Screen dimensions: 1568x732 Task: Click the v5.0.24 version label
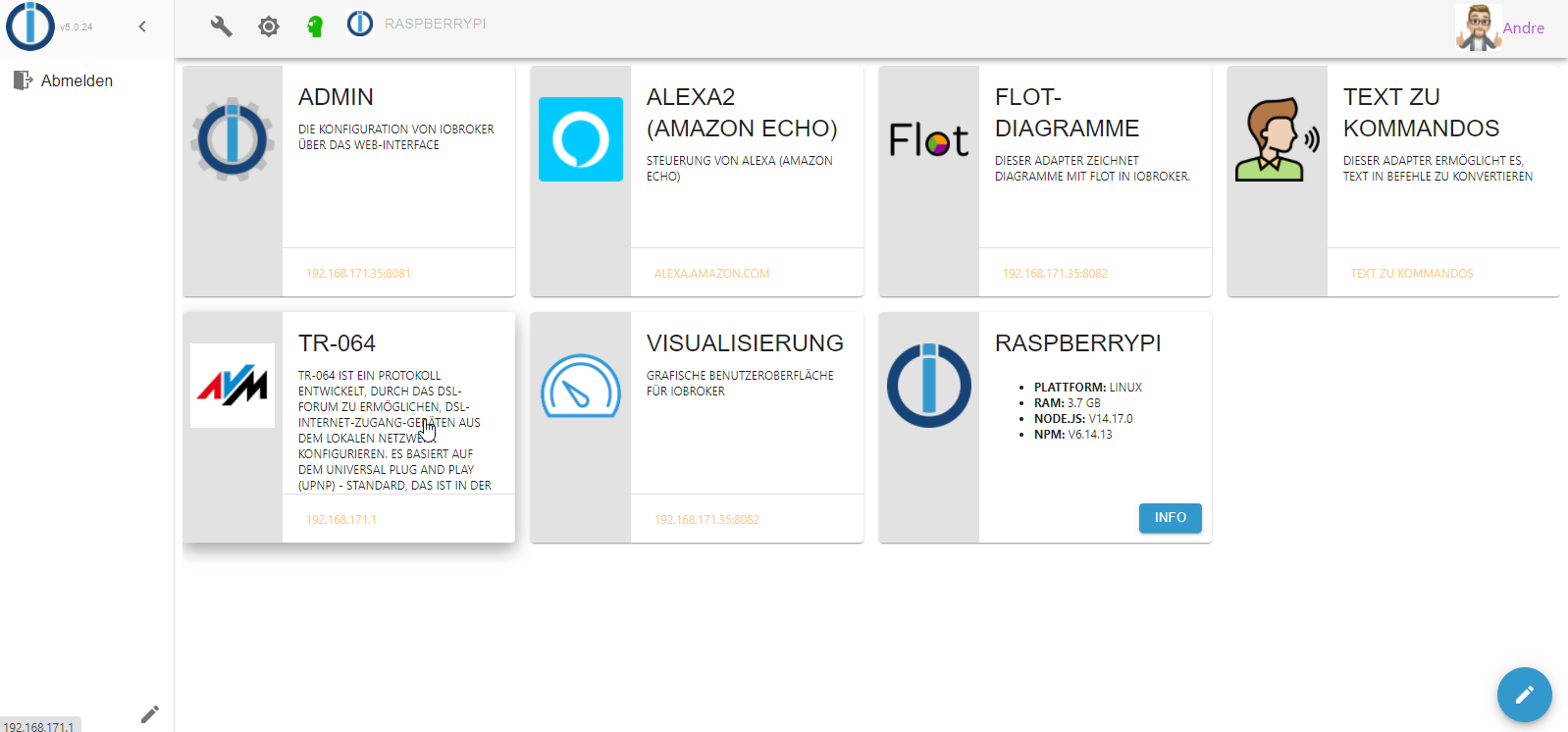(77, 27)
